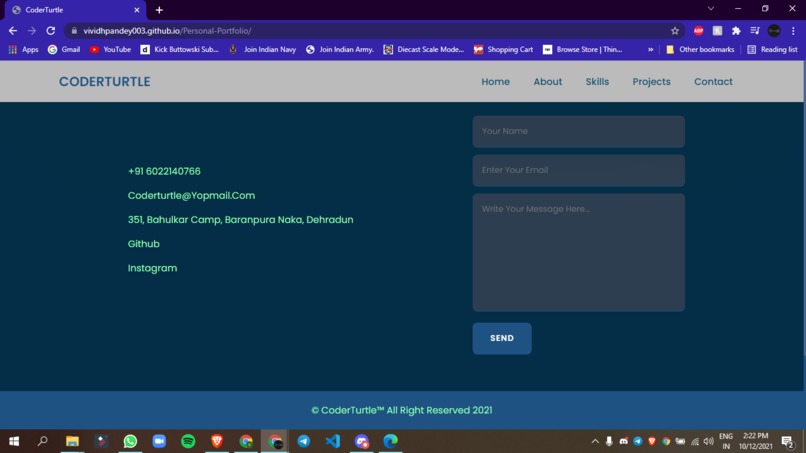This screenshot has width=806, height=453.
Task: Open the notification center icon
Action: coord(787,441)
